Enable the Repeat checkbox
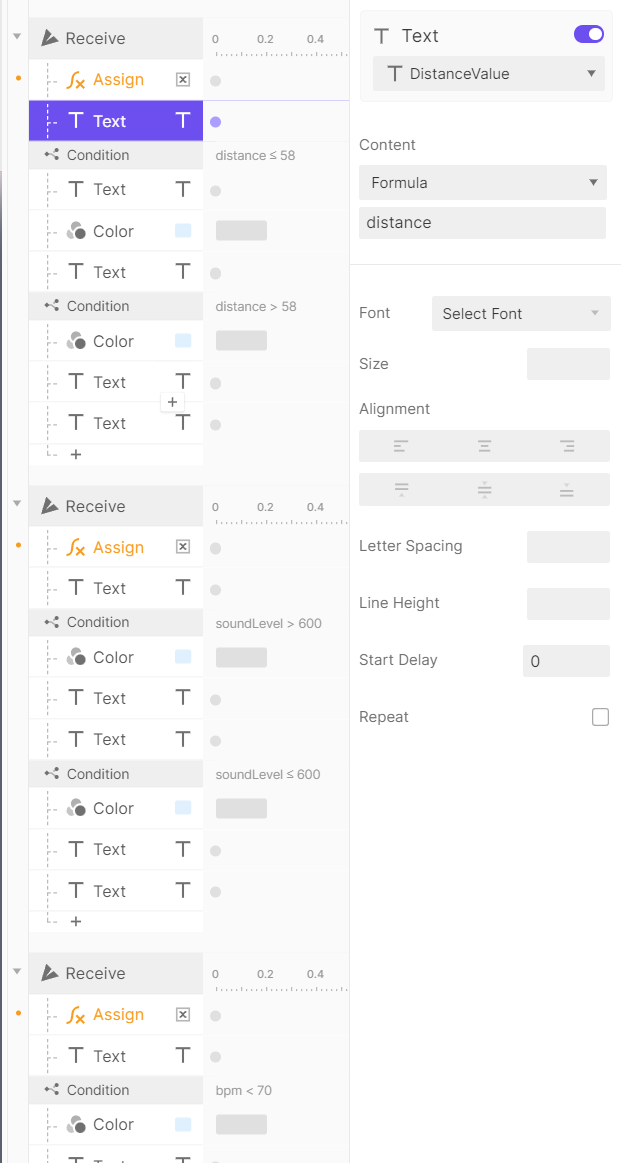The width and height of the screenshot is (621, 1163). click(x=600, y=717)
